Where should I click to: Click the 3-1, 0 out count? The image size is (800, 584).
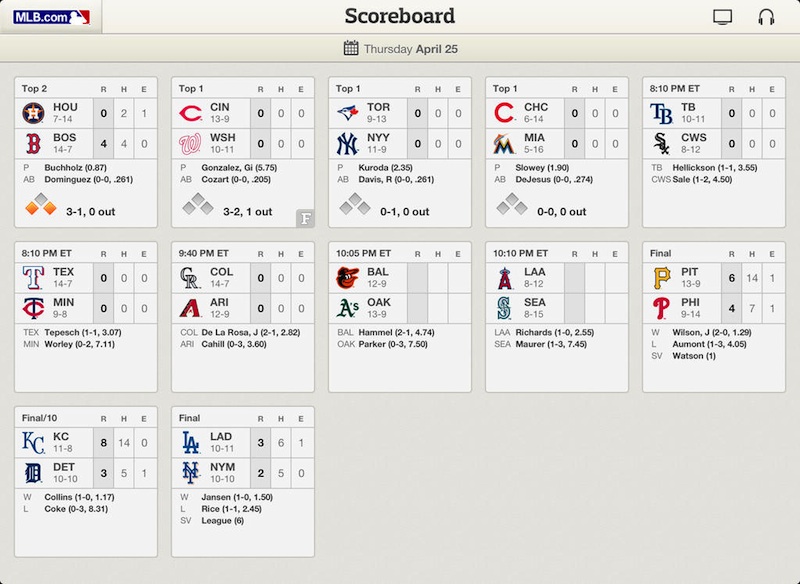(90, 212)
